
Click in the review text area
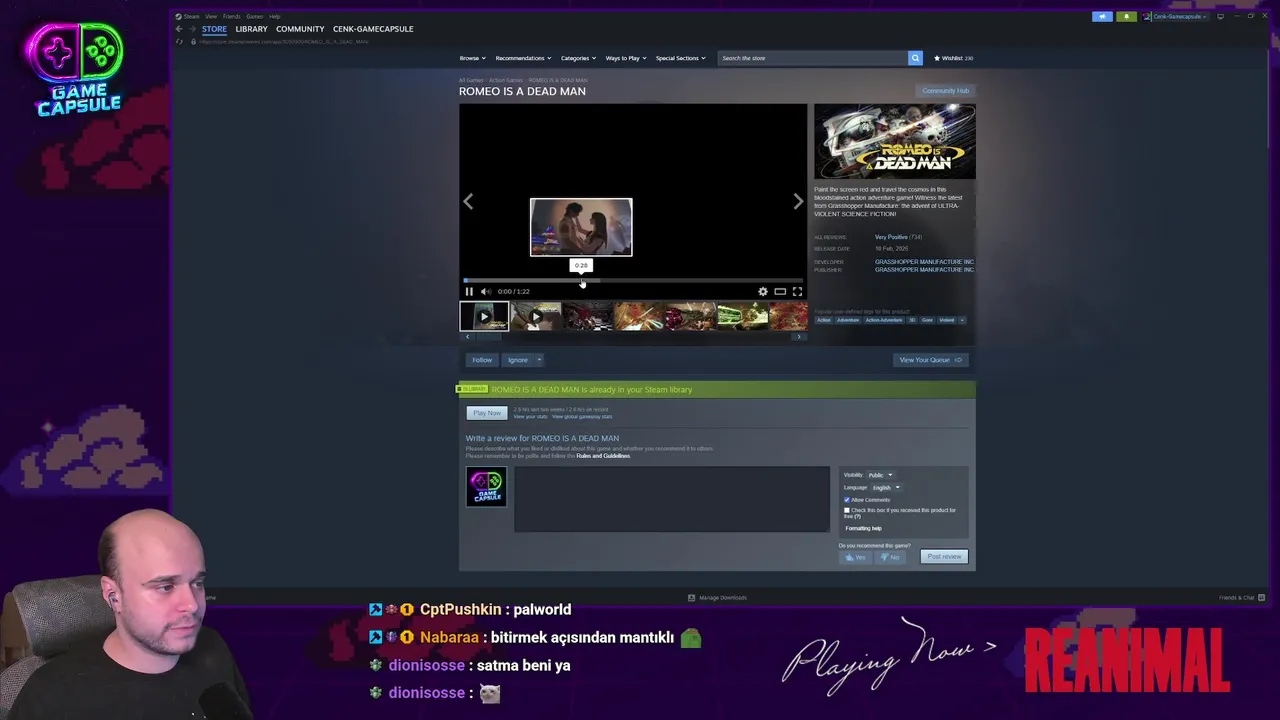pos(671,499)
